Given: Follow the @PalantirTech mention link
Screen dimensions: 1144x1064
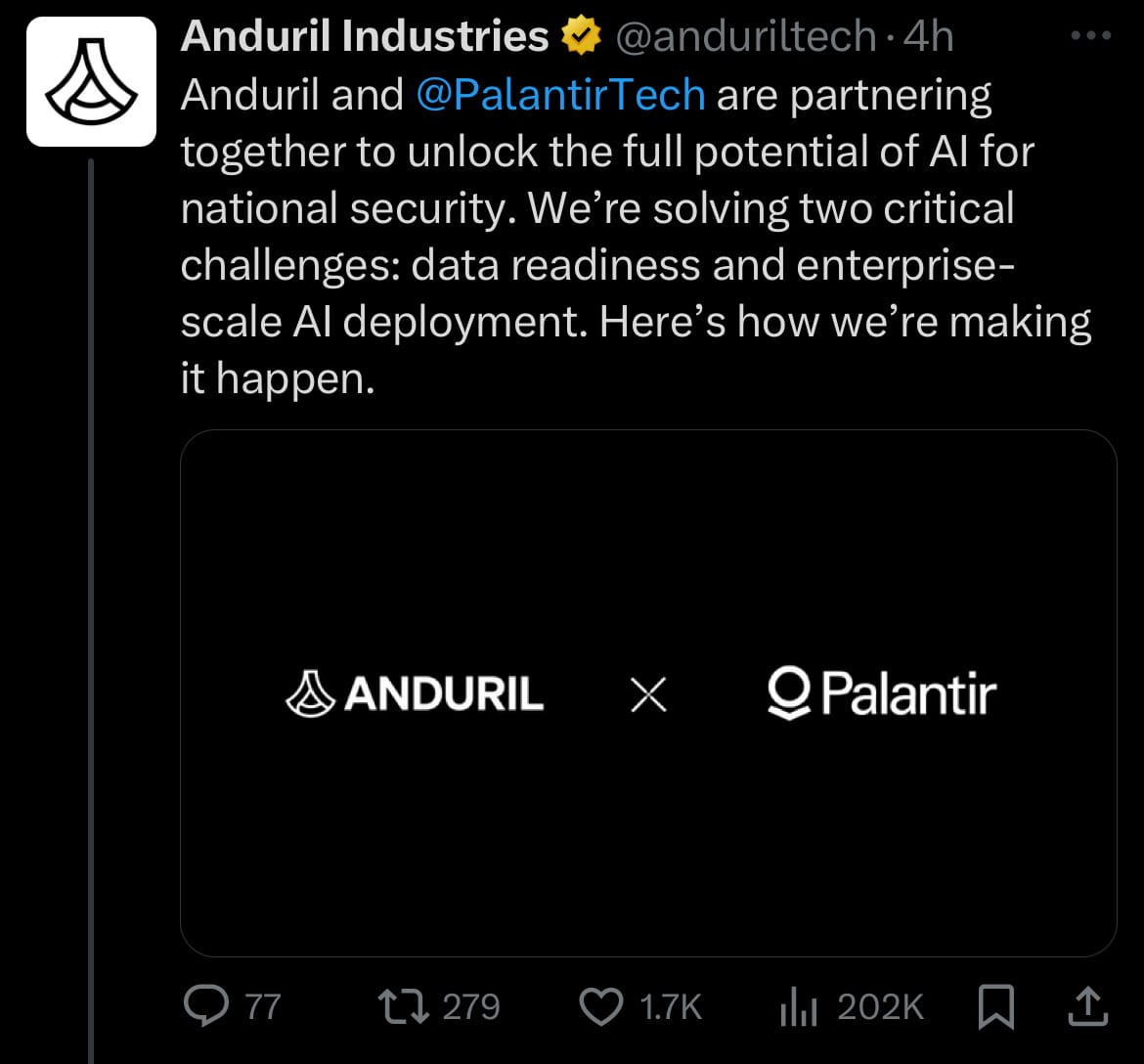Looking at the screenshot, I should pos(560,95).
